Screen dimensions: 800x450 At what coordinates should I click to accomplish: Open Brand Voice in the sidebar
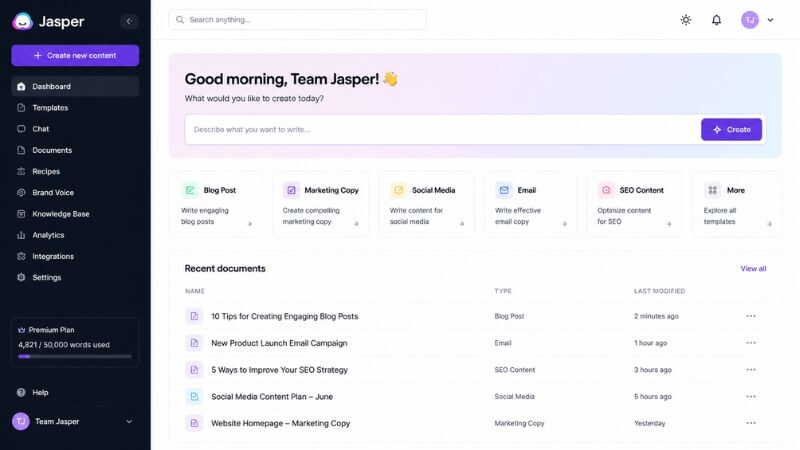tap(75, 193)
